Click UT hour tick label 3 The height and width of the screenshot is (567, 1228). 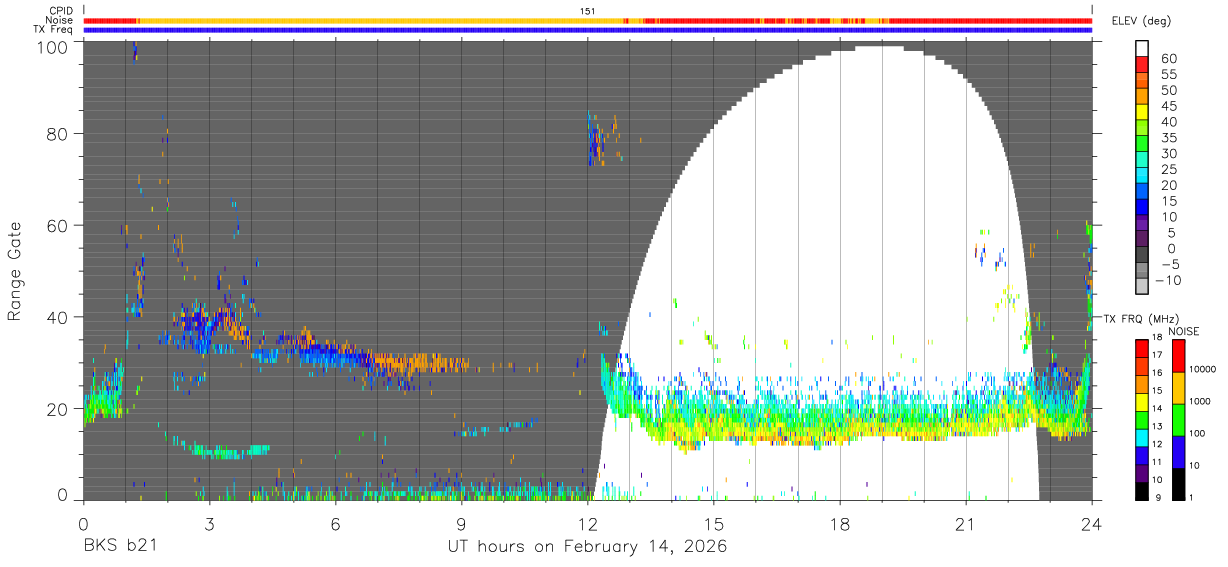[x=209, y=523]
